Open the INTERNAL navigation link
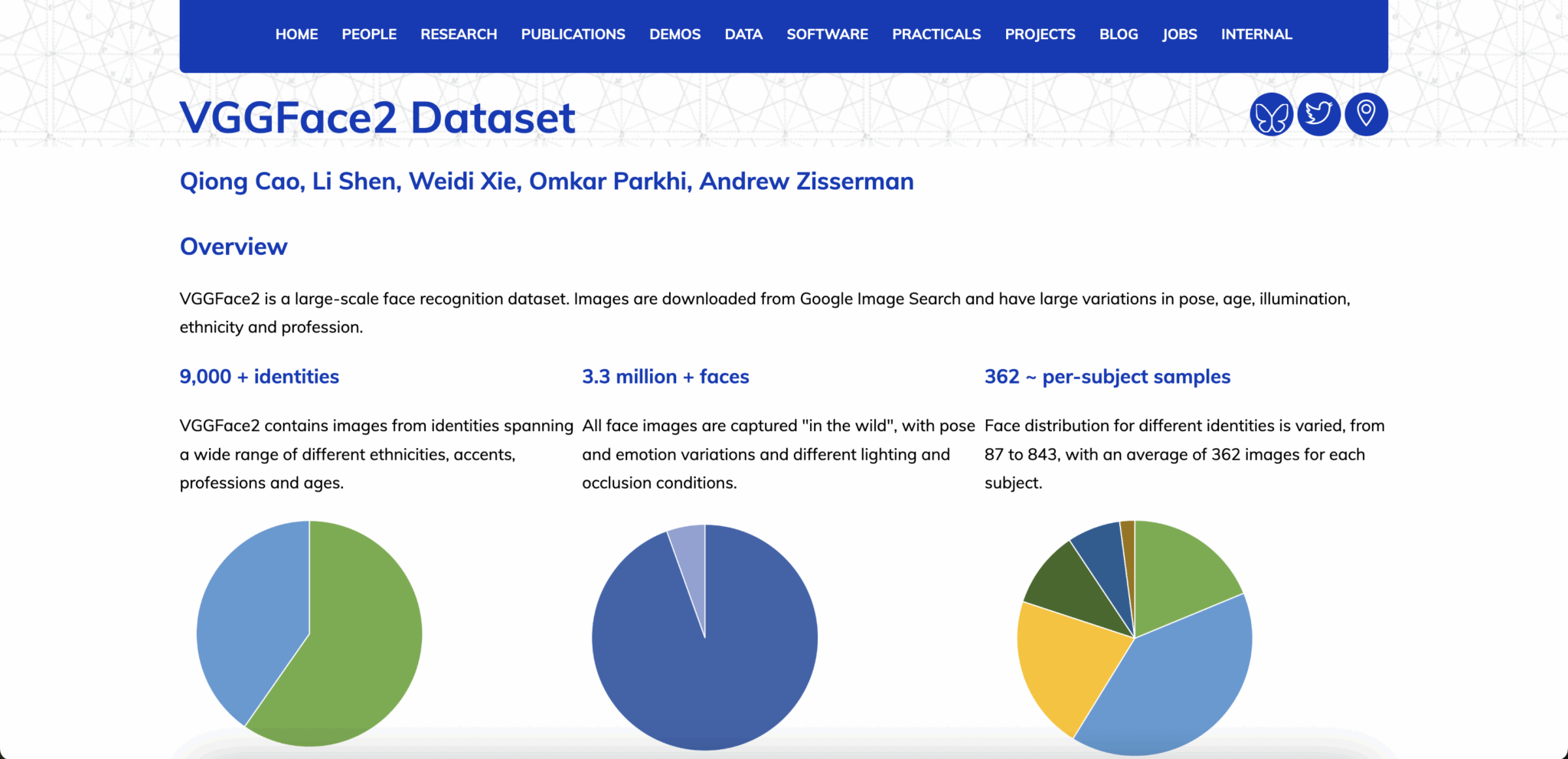 point(1256,34)
